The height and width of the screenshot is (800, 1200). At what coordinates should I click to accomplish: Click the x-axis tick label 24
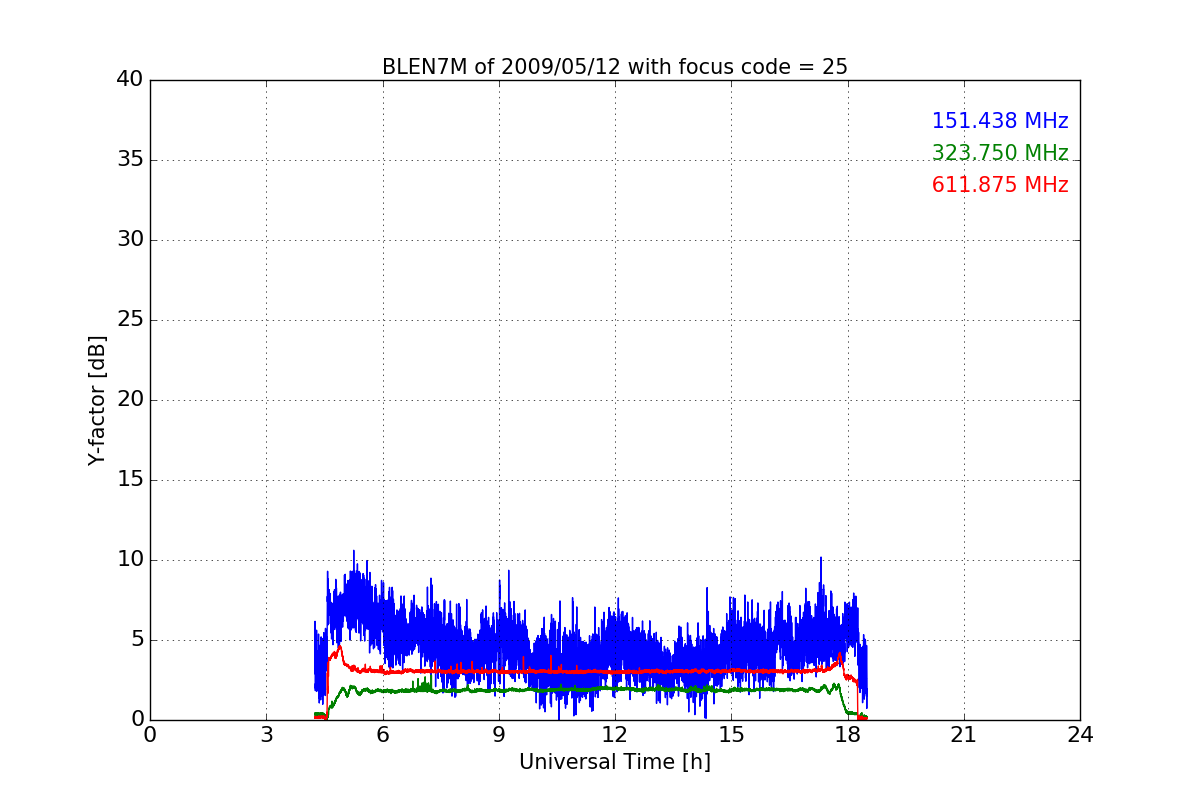tap(1079, 735)
